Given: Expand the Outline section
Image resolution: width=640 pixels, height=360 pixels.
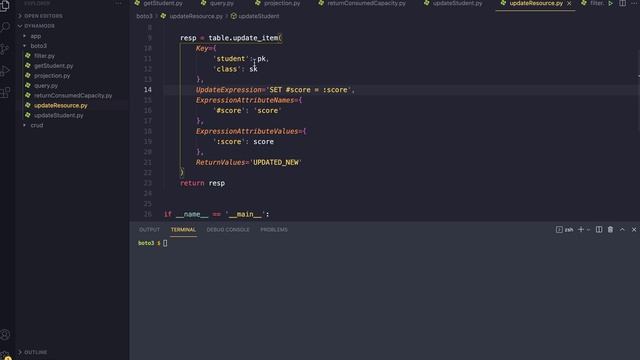Looking at the screenshot, I should pyautogui.click(x=36, y=352).
